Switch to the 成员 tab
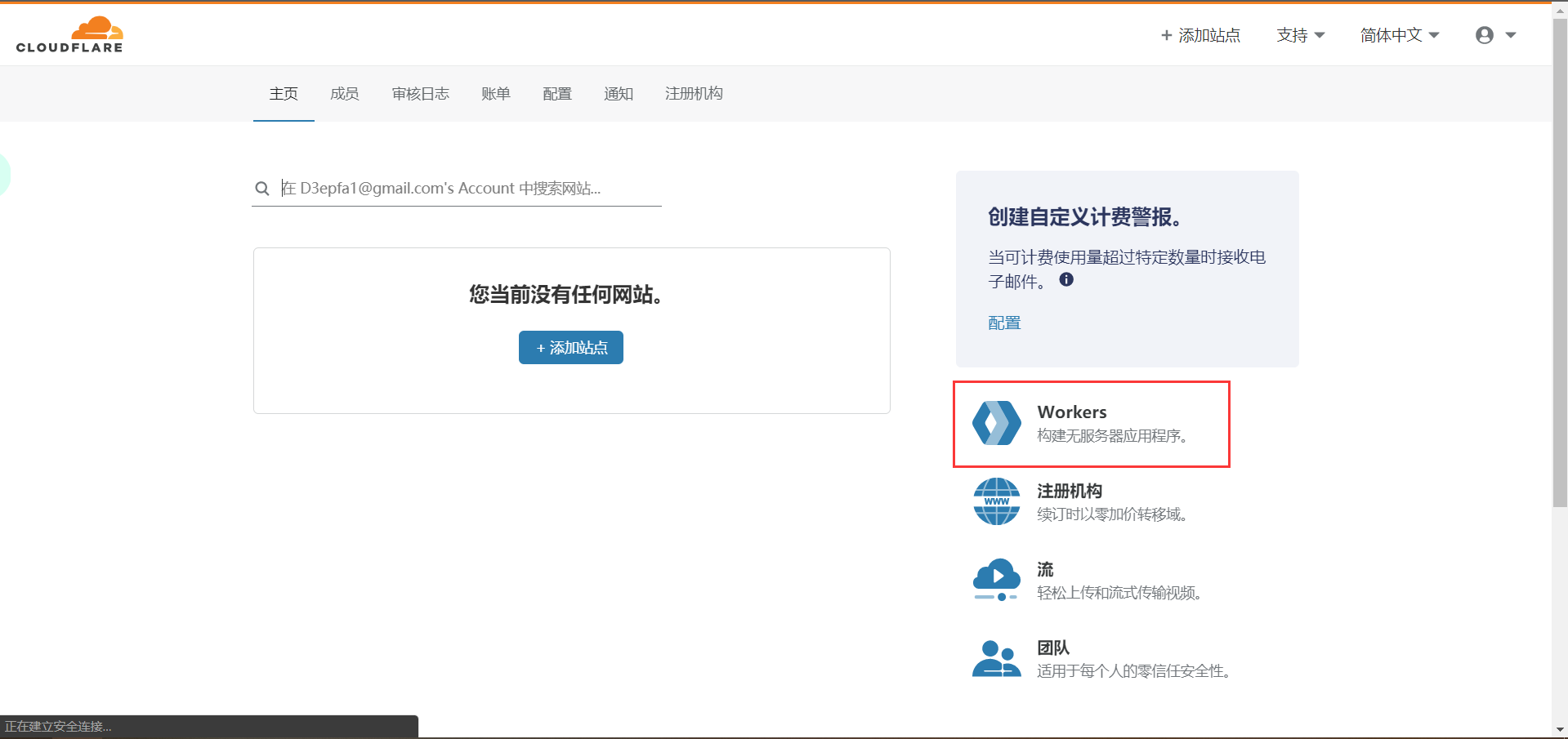1568x739 pixels. click(345, 94)
